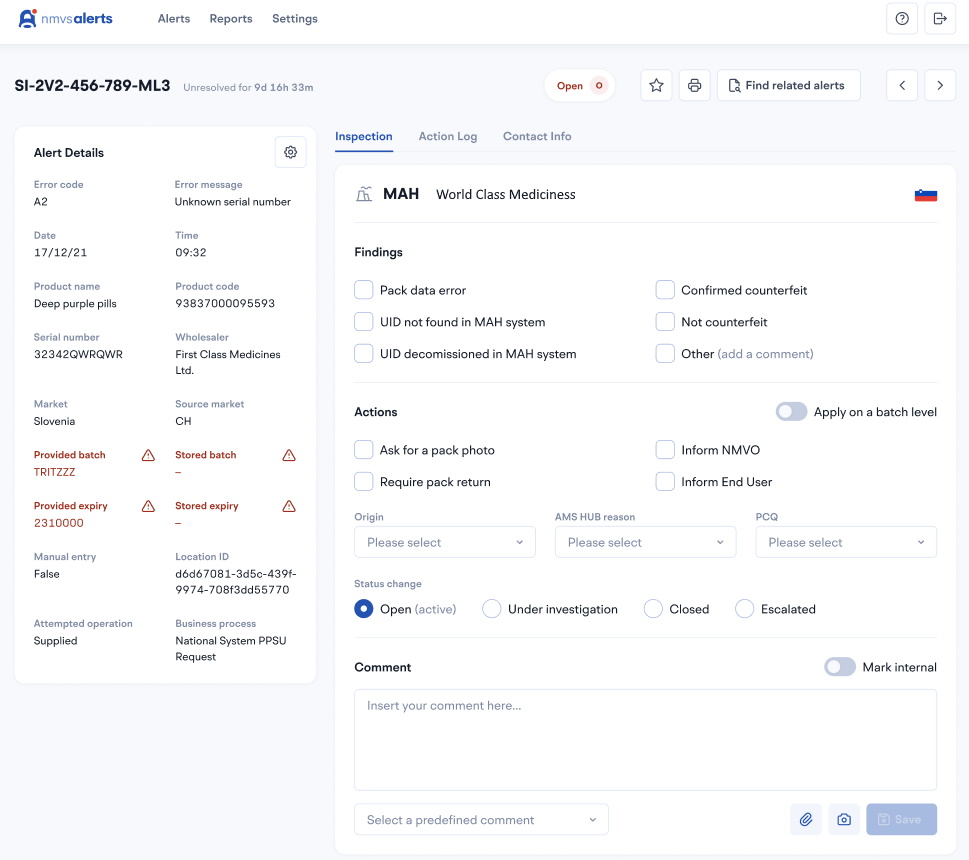The image size is (969, 860).
Task: Click into the comment text area
Action: pos(645,740)
